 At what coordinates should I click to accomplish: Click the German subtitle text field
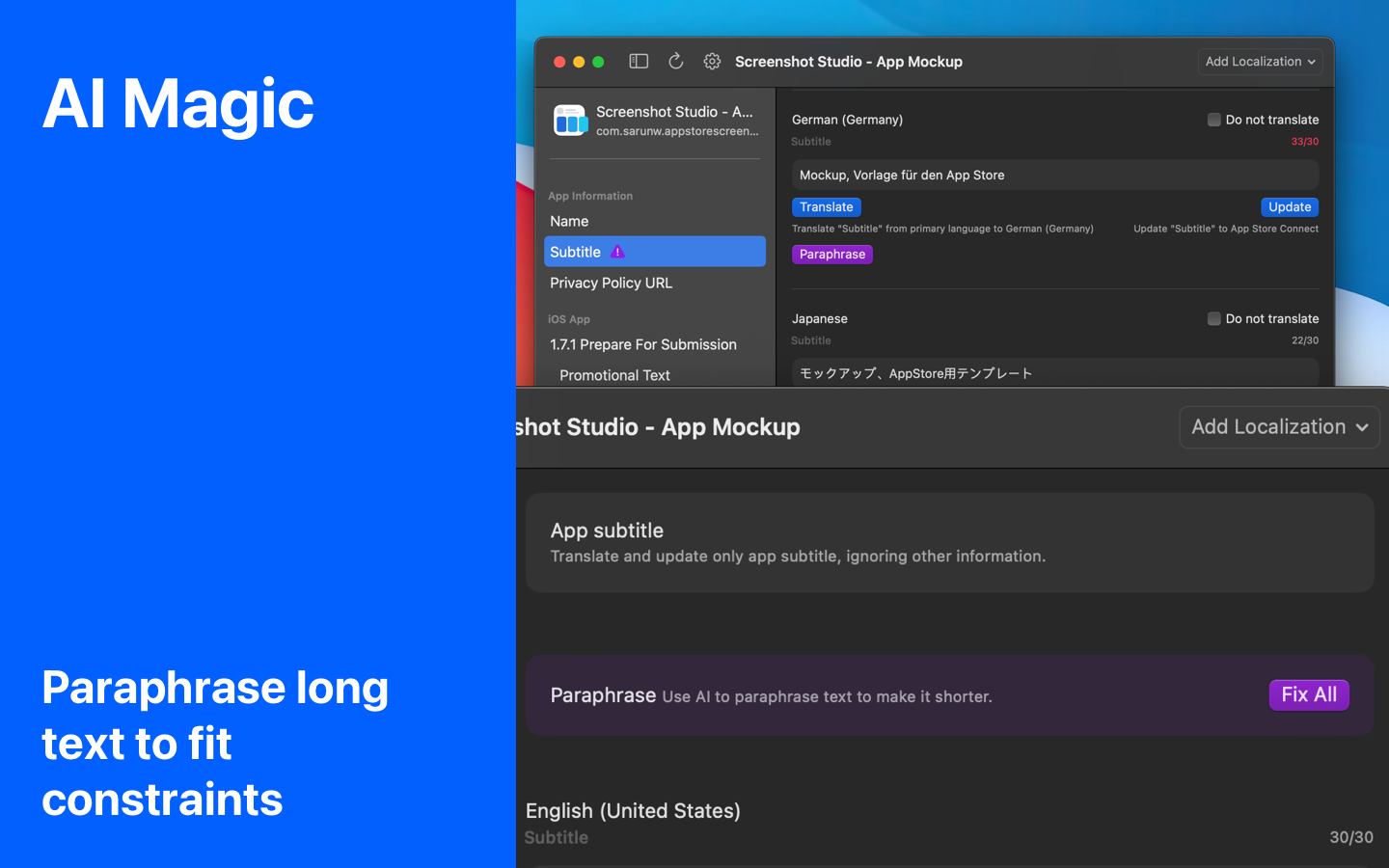coord(1055,175)
